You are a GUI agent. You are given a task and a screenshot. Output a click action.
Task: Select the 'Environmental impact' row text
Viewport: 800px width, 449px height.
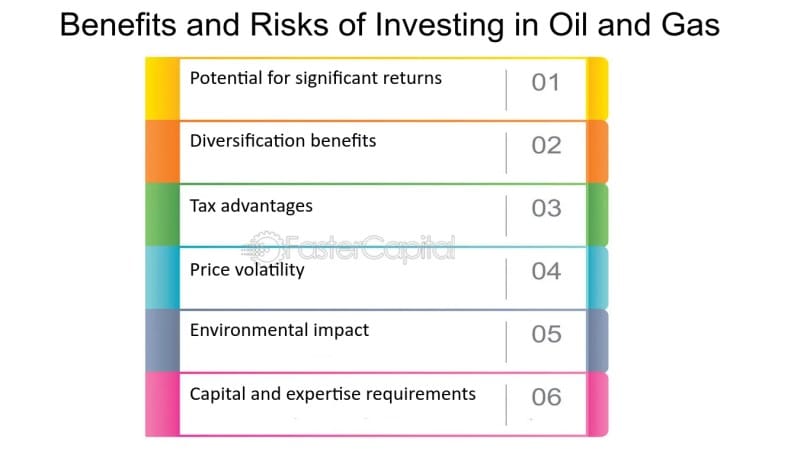279,330
